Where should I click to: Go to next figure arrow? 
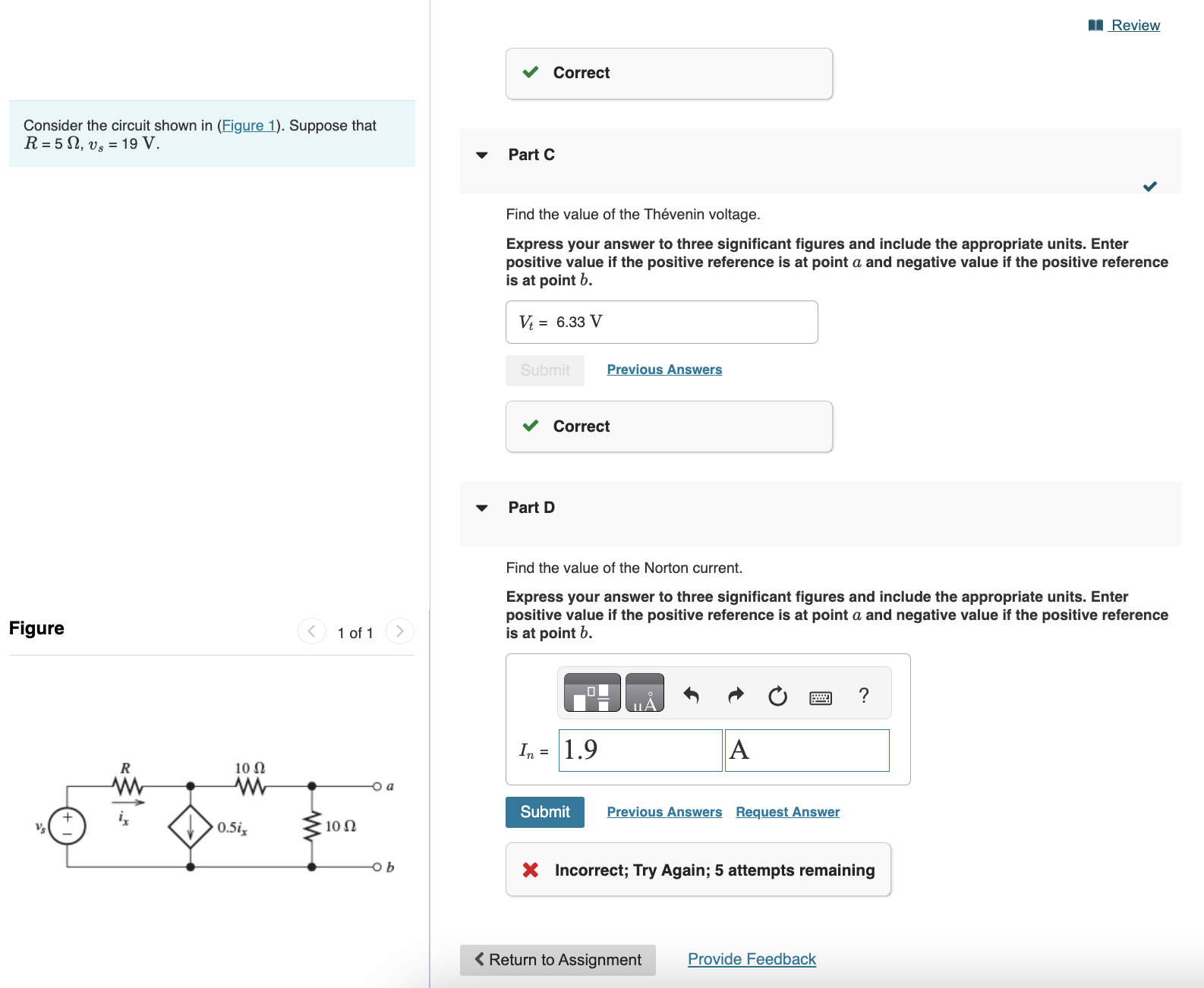tap(400, 631)
